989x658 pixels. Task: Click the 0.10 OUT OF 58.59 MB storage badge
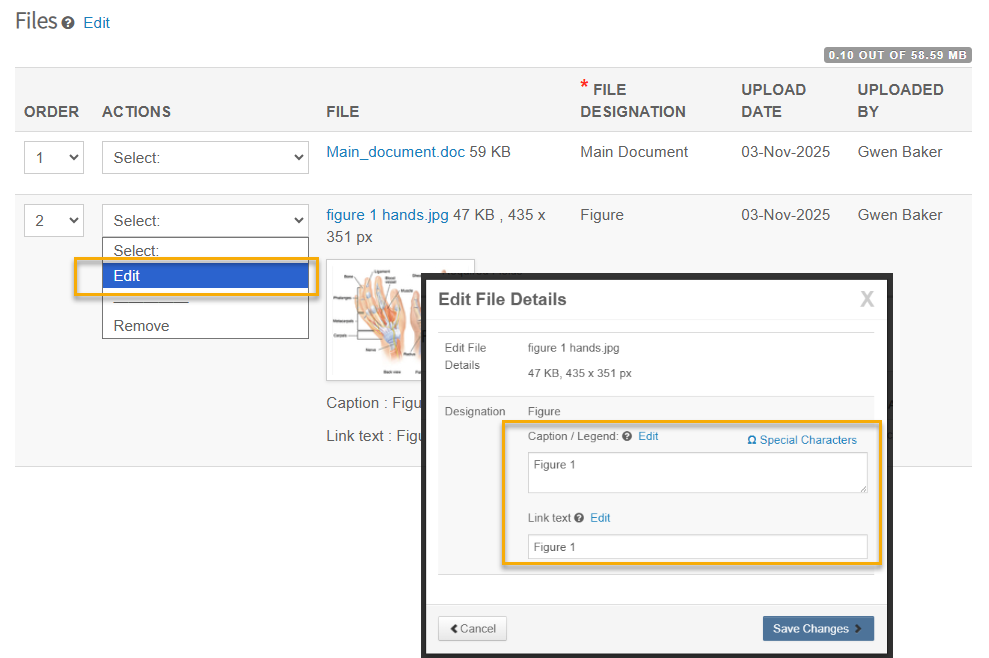(898, 56)
